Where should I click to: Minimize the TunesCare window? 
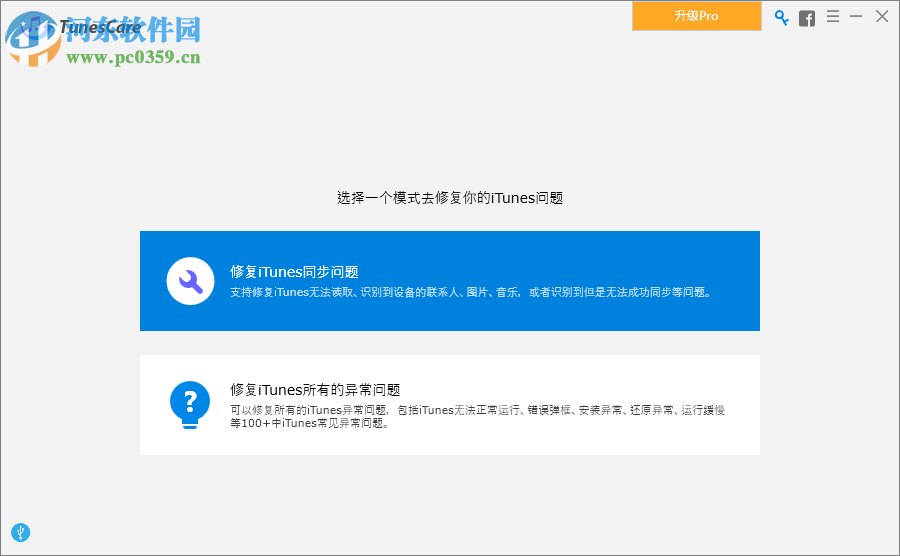click(856, 17)
